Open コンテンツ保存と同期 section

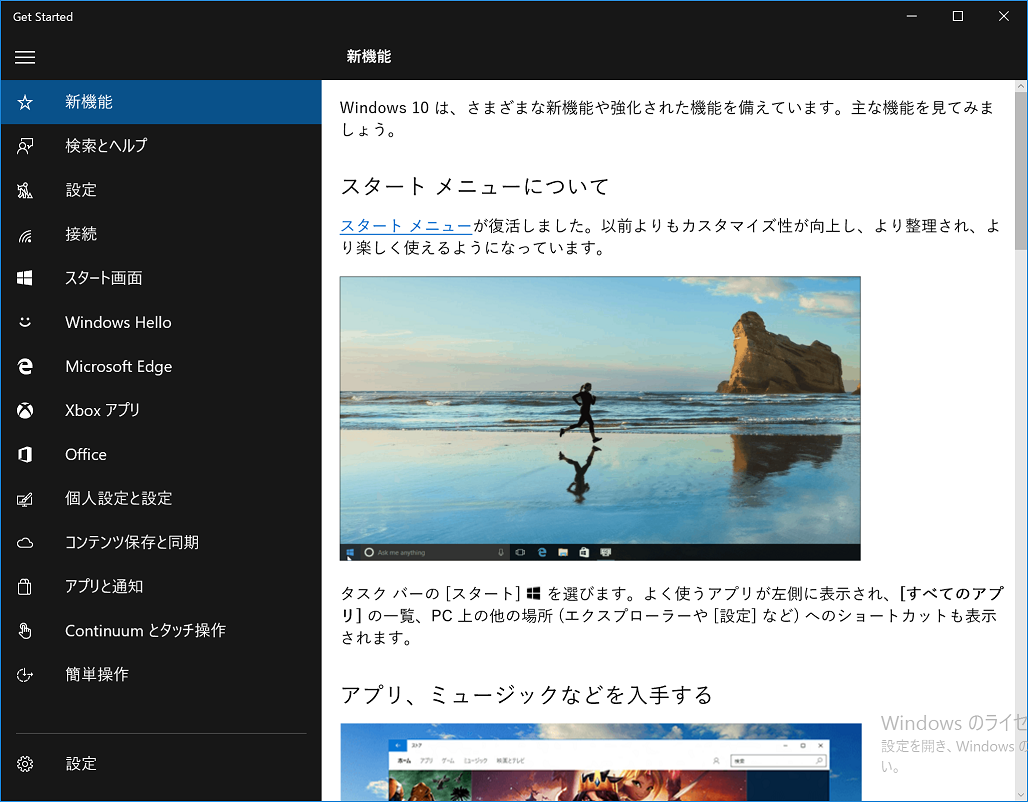pos(161,542)
